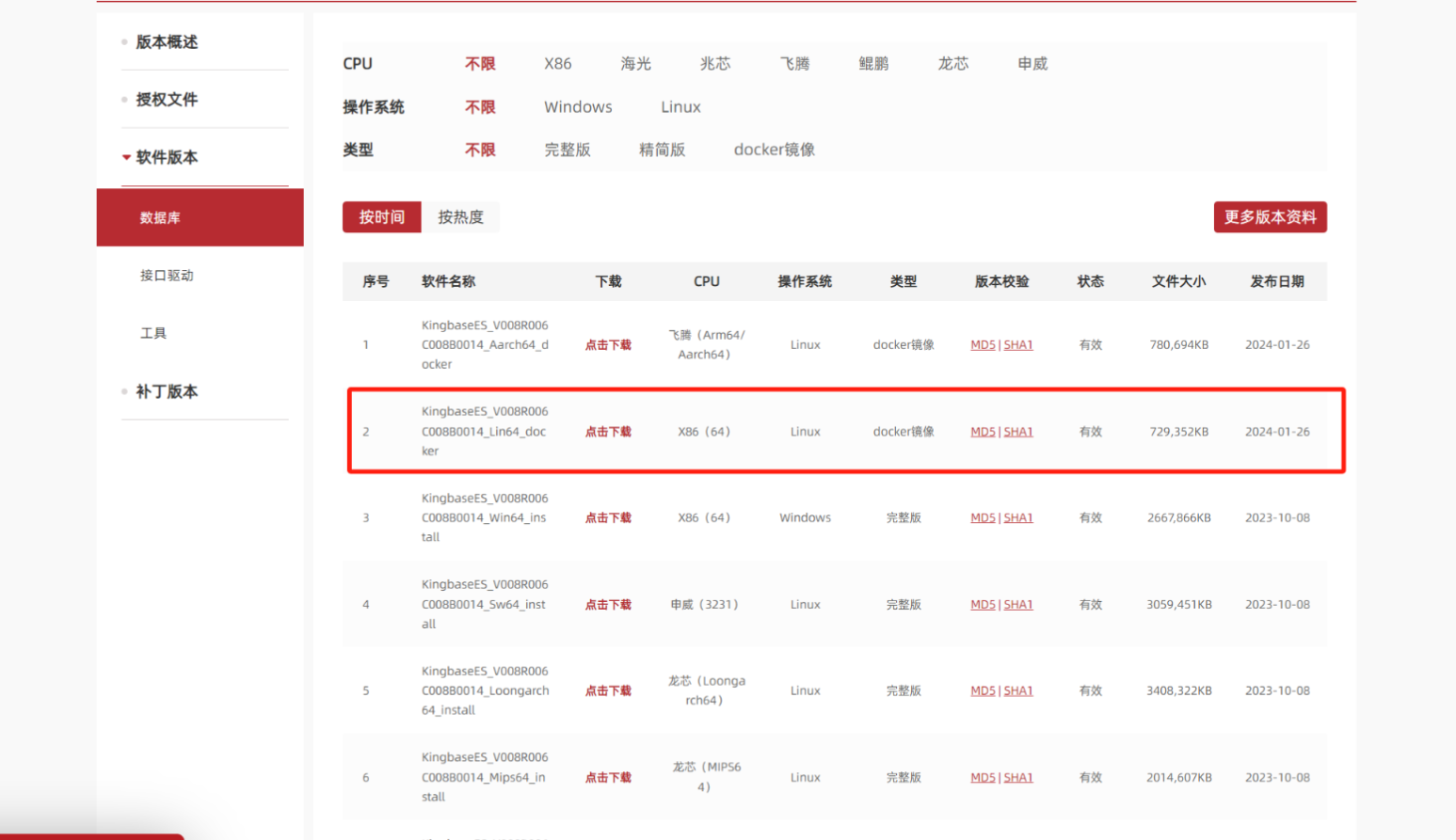Screen dimensions: 1456x840
Task: Open the 版本概述 sidebar item
Action: 167,42
